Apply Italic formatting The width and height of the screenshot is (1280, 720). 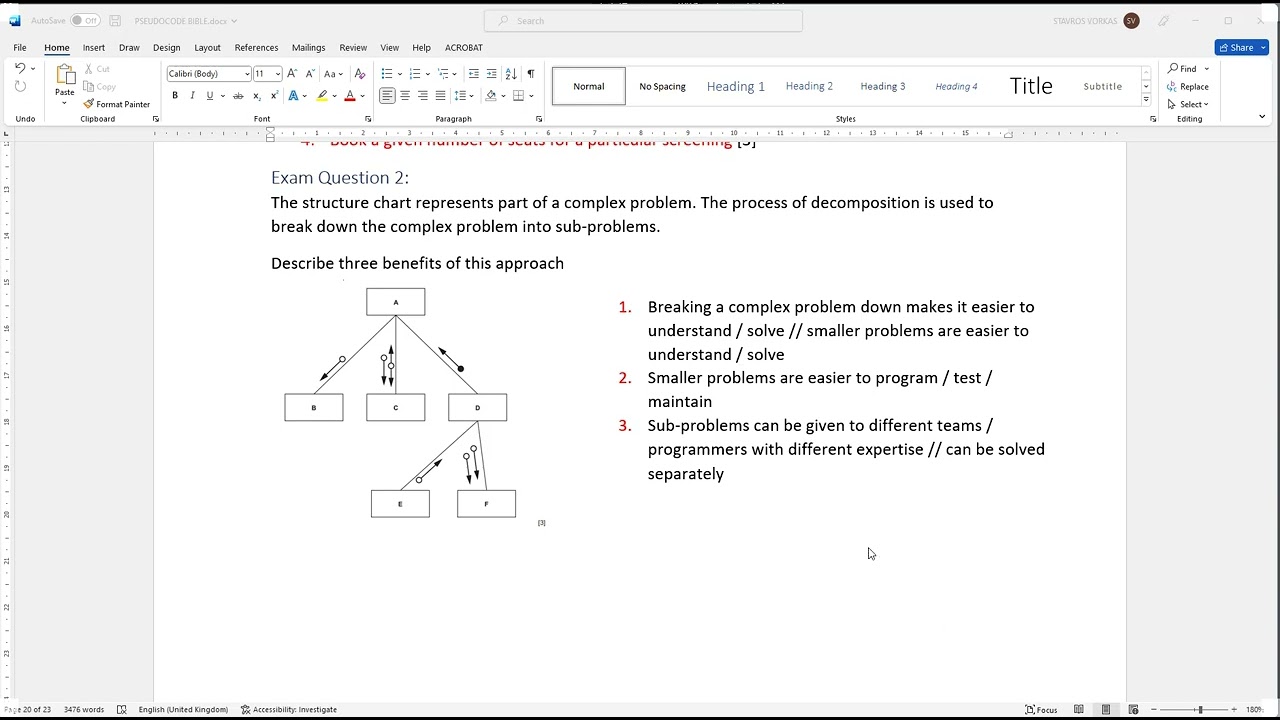click(192, 96)
